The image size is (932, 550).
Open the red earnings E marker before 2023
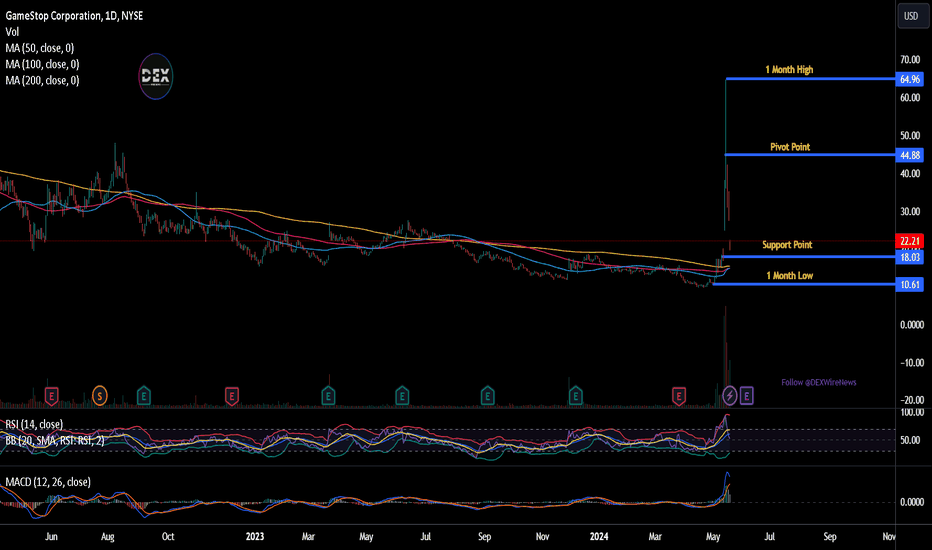(232, 396)
